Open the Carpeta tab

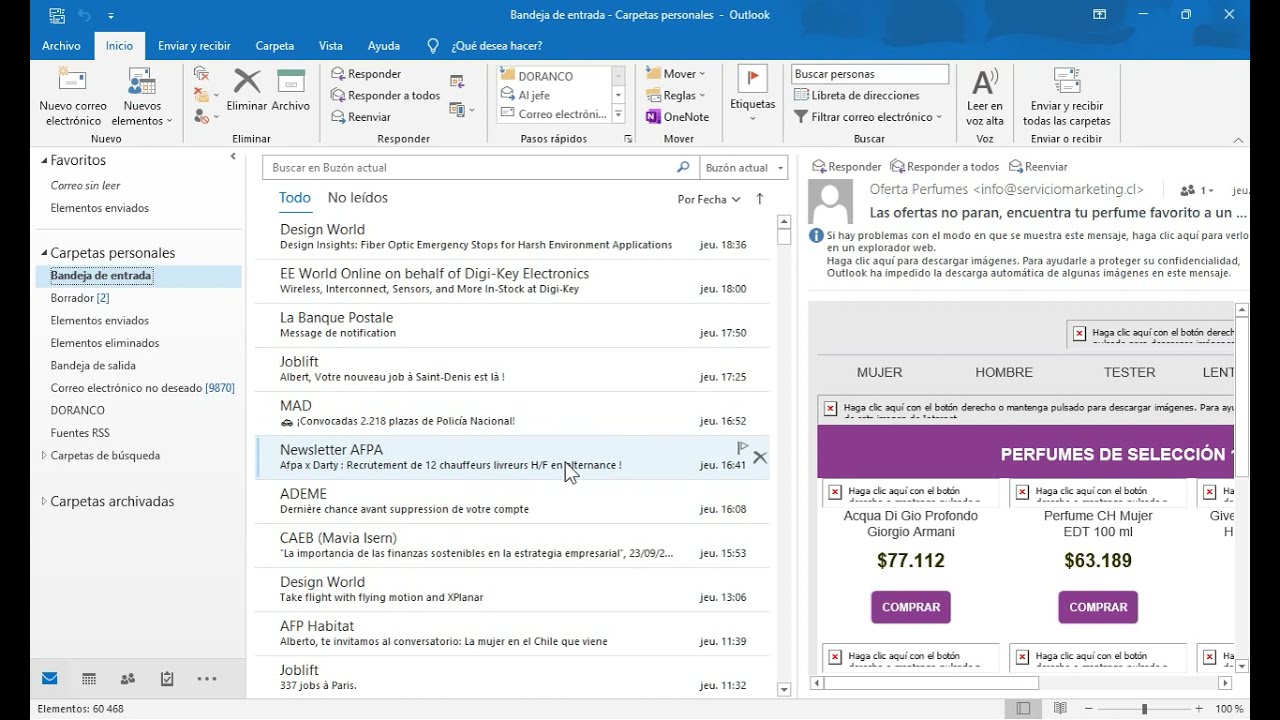(x=274, y=46)
